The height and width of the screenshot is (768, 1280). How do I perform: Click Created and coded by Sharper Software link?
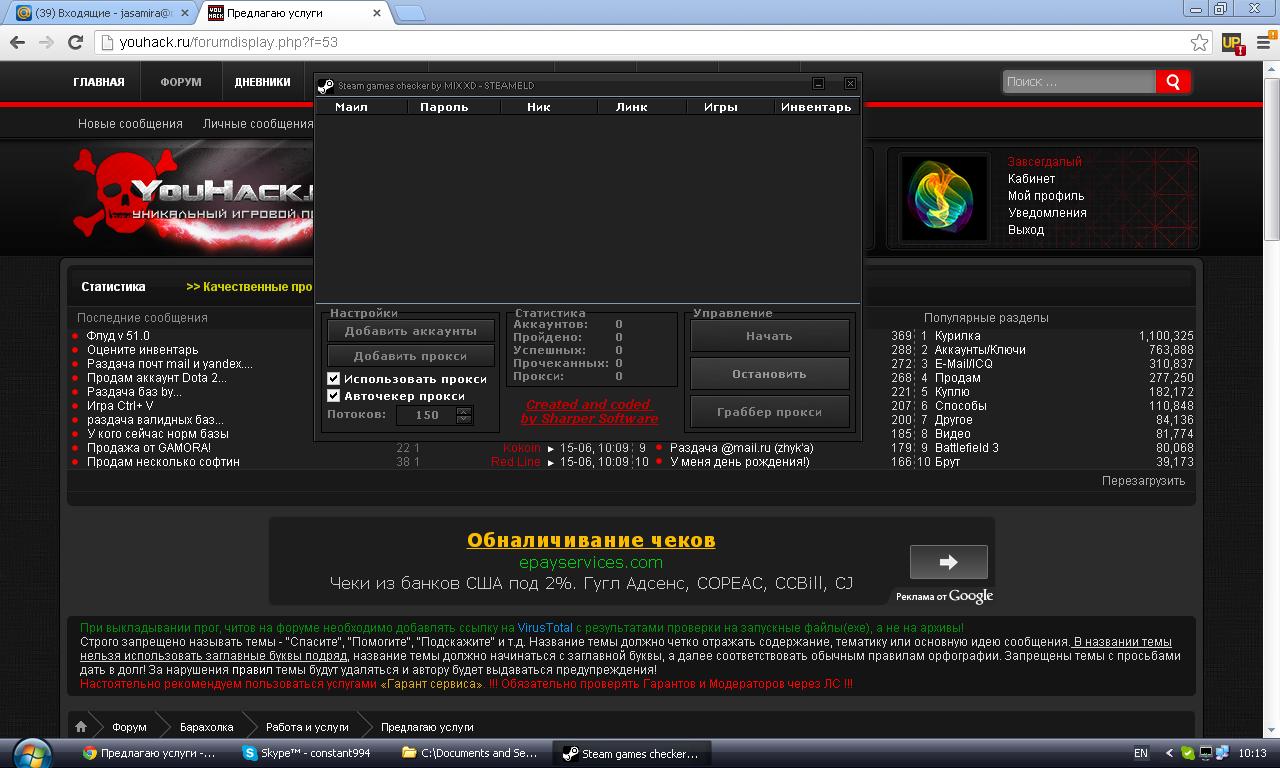click(x=589, y=411)
